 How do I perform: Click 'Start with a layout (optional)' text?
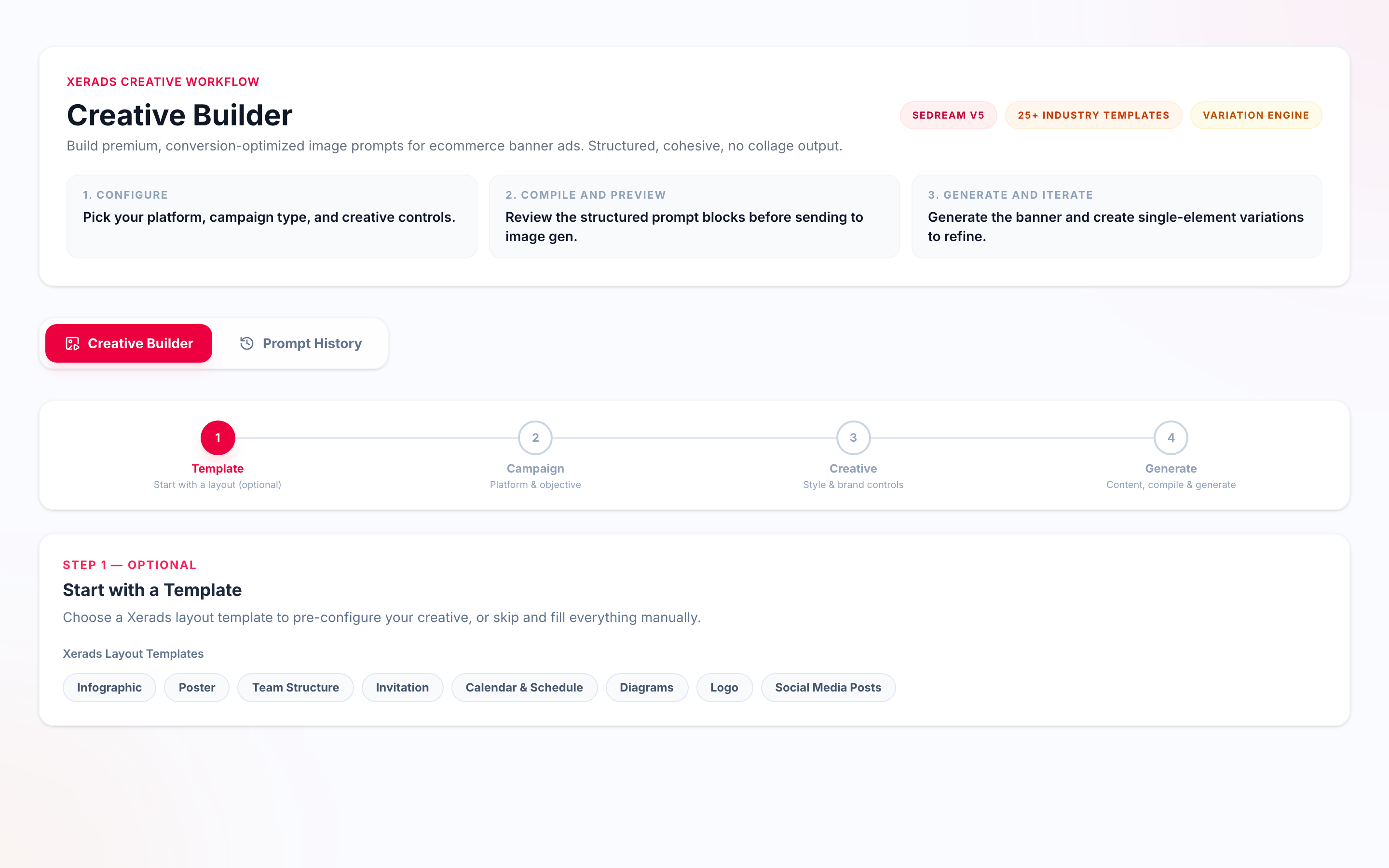point(218,485)
